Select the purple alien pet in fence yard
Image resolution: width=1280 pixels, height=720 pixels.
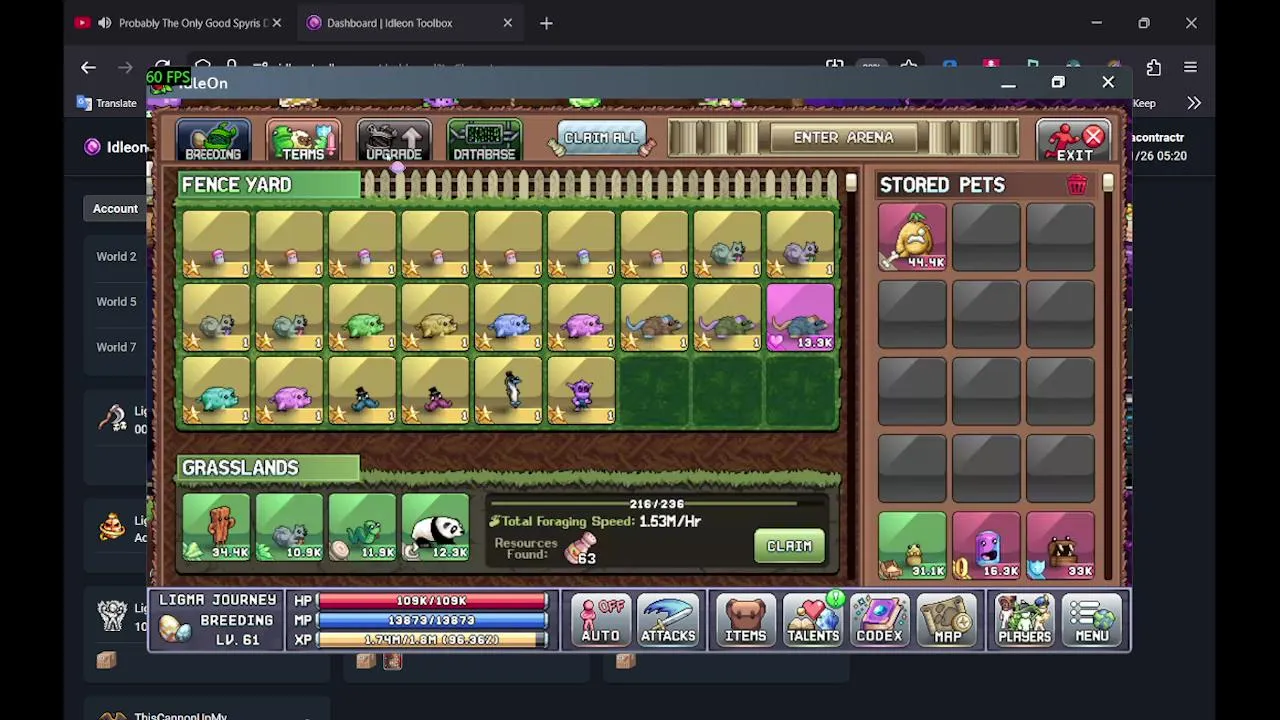tap(581, 391)
